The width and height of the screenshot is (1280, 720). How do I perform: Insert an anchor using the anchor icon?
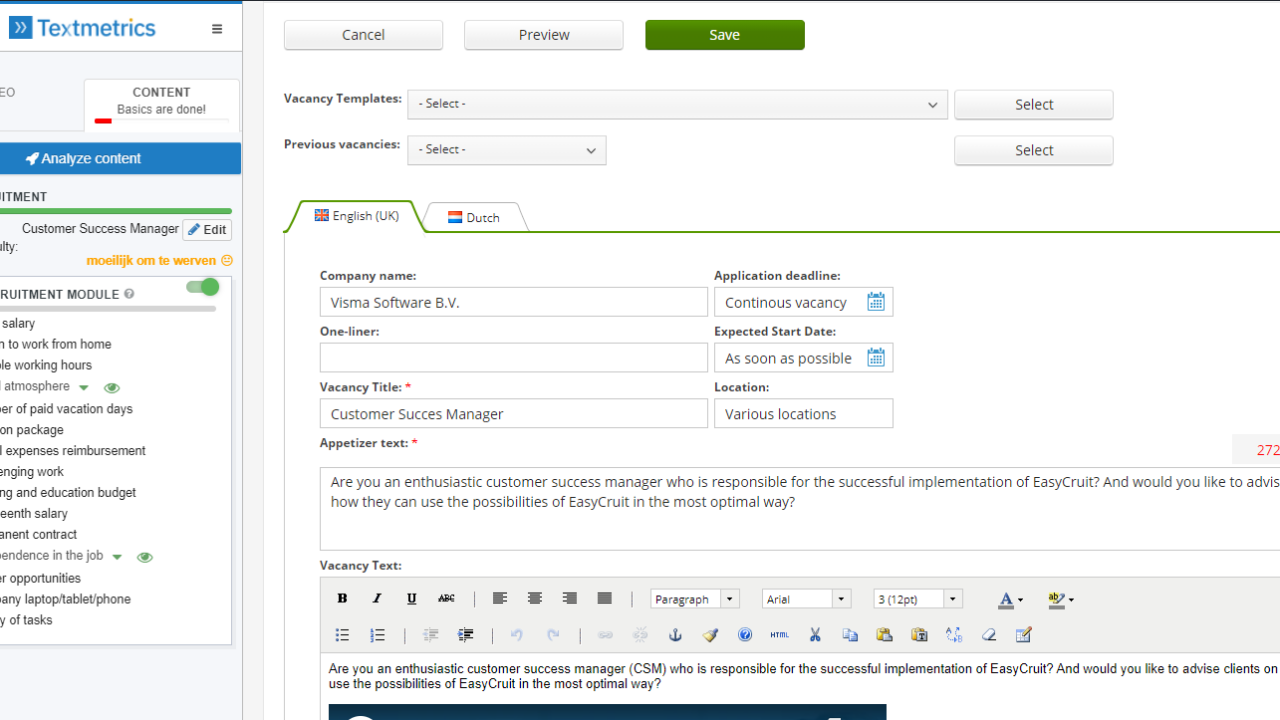675,635
